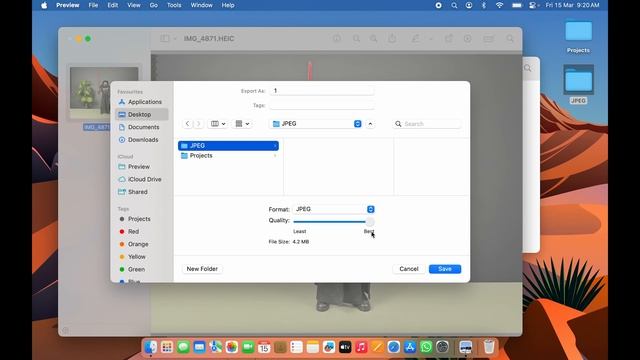The width and height of the screenshot is (640, 360).
Task: Open the Window menu
Action: [x=201, y=5]
